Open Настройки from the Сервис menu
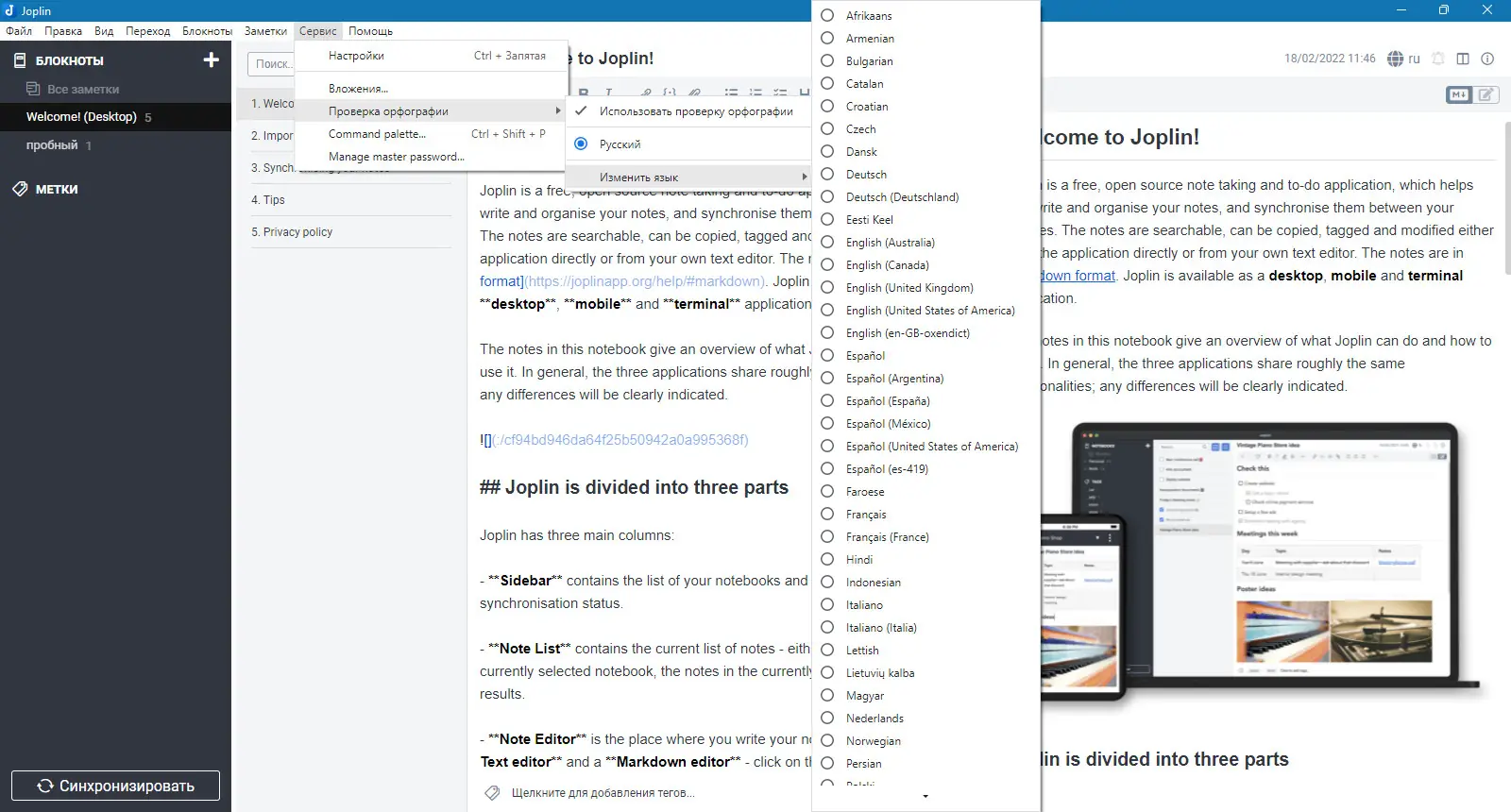This screenshot has height=812, width=1511. 431,56
